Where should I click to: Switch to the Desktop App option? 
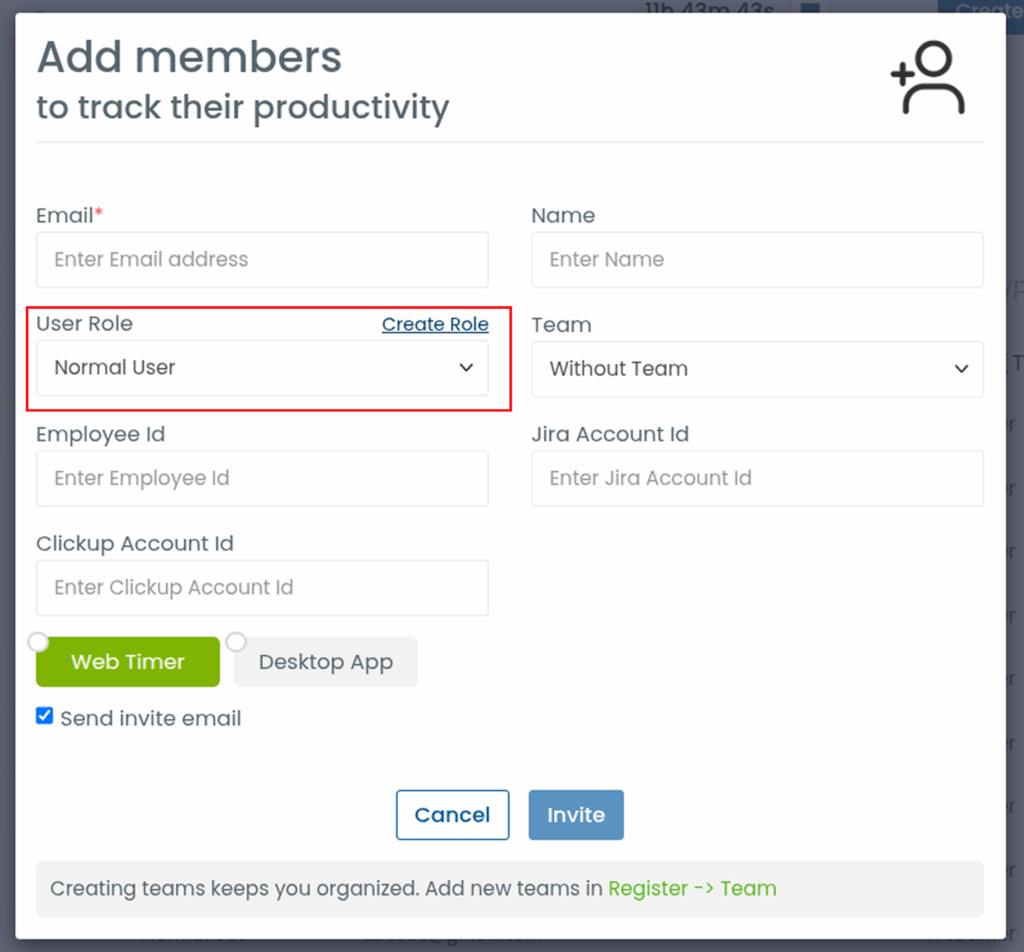[x=325, y=662]
